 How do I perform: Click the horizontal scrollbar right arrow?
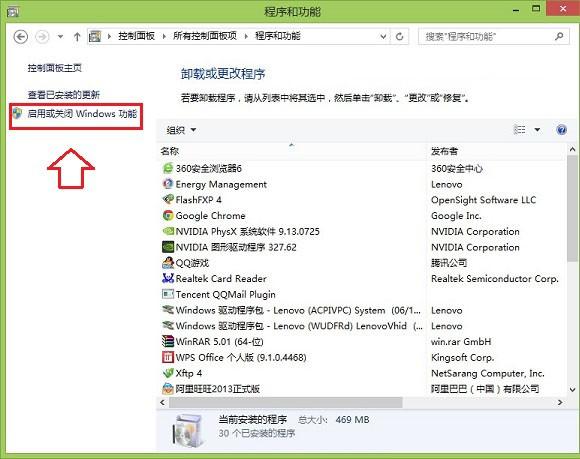coord(560,402)
